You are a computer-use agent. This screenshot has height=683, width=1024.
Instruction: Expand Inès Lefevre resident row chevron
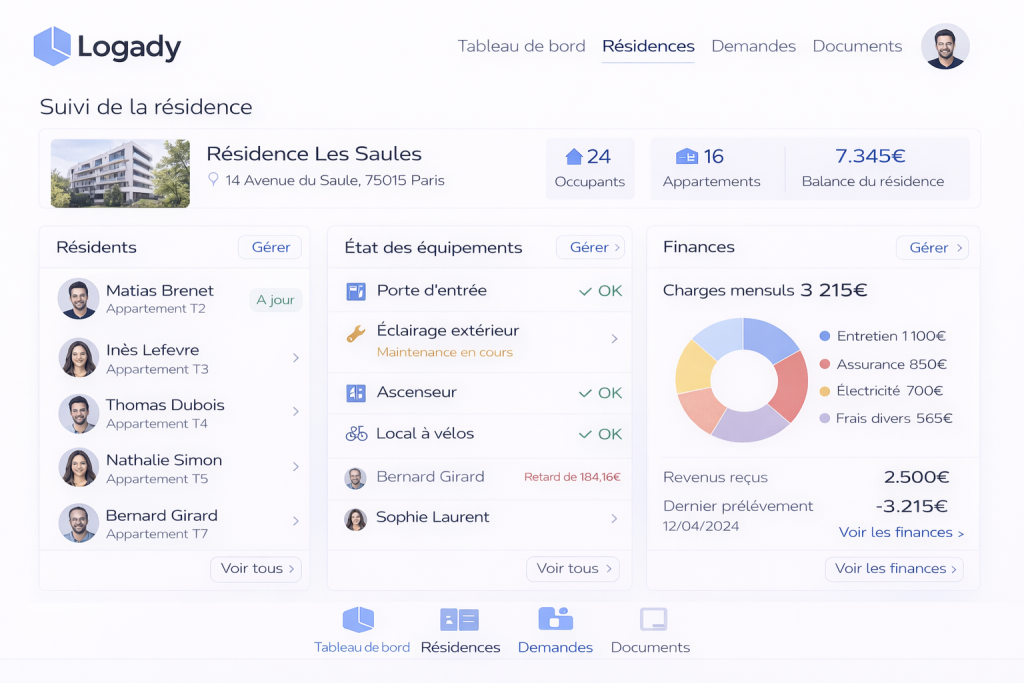tap(296, 358)
